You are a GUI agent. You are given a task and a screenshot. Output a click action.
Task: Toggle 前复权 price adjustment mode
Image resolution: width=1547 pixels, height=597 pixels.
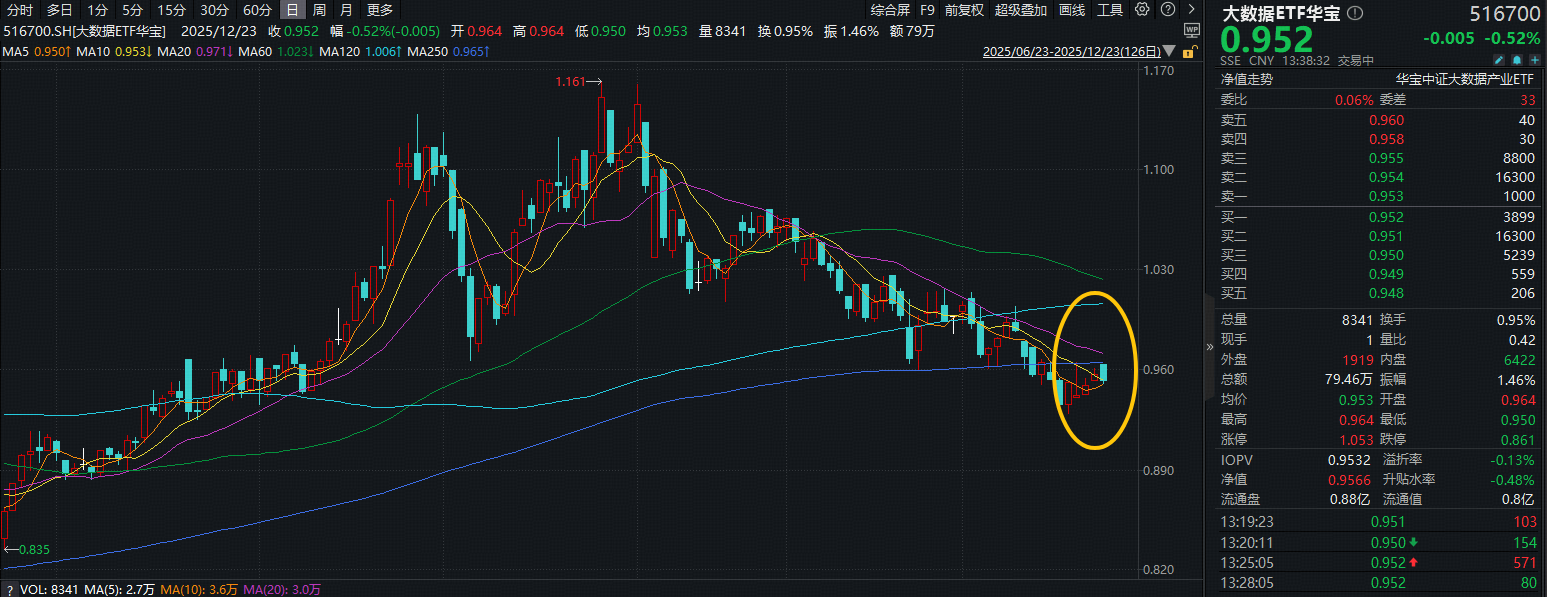tap(964, 10)
